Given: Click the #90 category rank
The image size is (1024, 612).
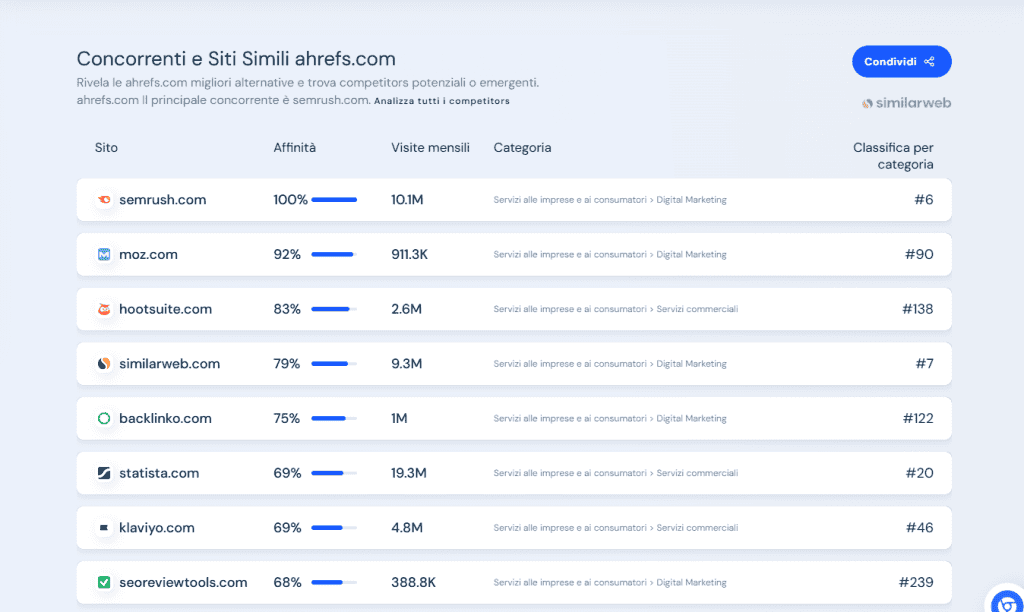Looking at the screenshot, I should (x=919, y=255).
